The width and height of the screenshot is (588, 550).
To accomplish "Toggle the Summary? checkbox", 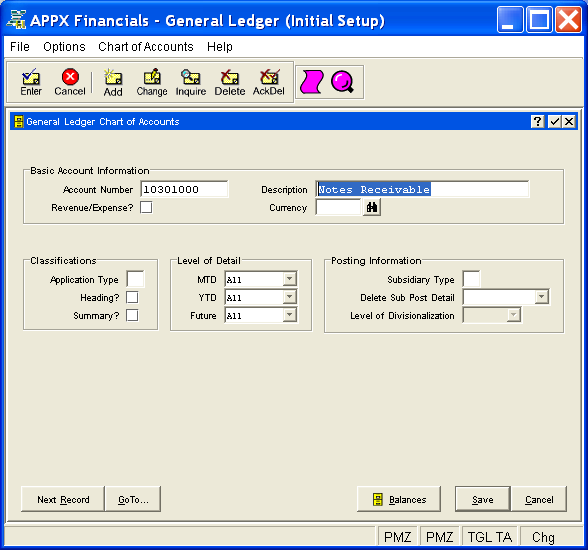I will pos(132,315).
